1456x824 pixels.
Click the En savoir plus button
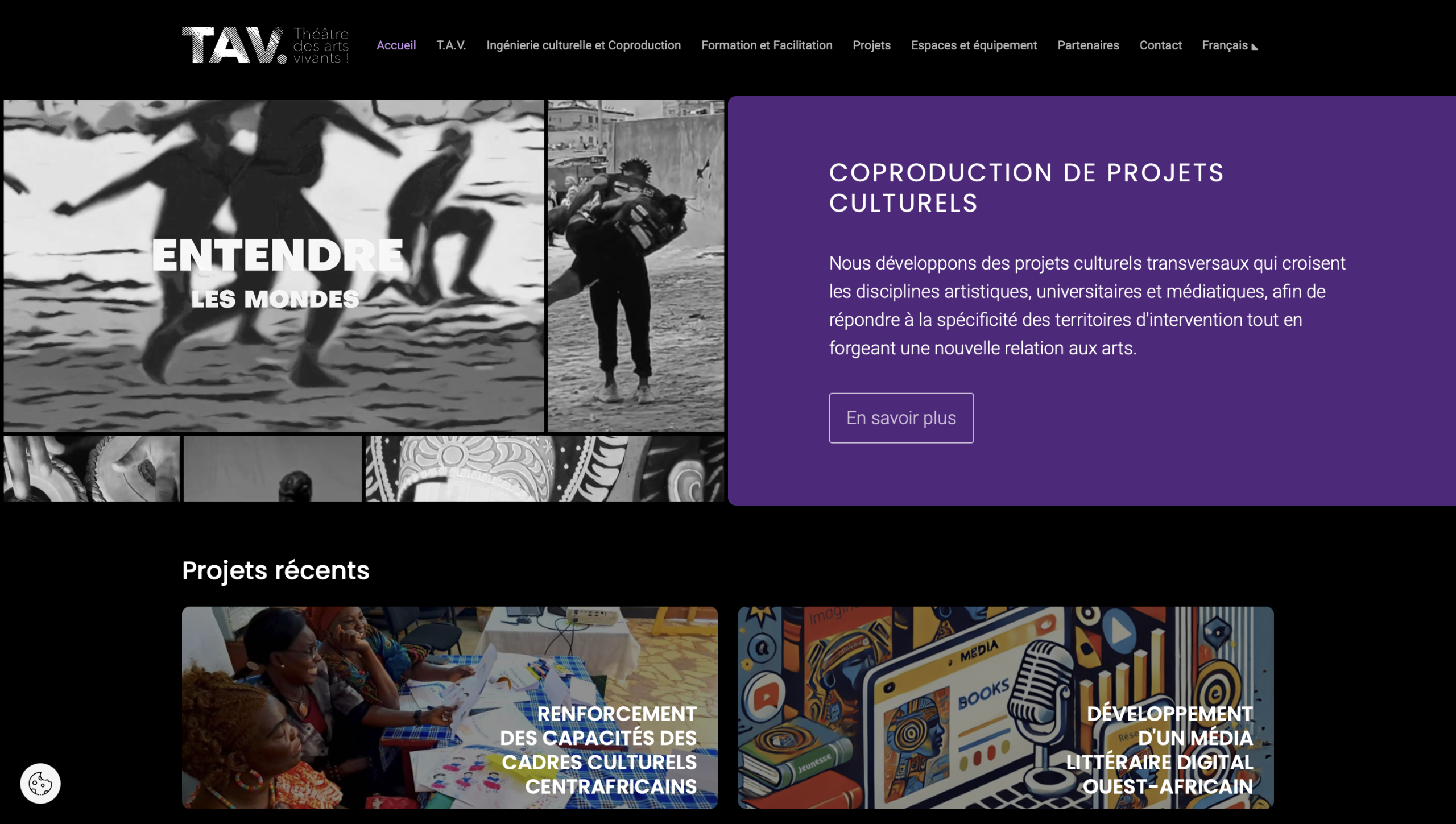[x=901, y=418]
